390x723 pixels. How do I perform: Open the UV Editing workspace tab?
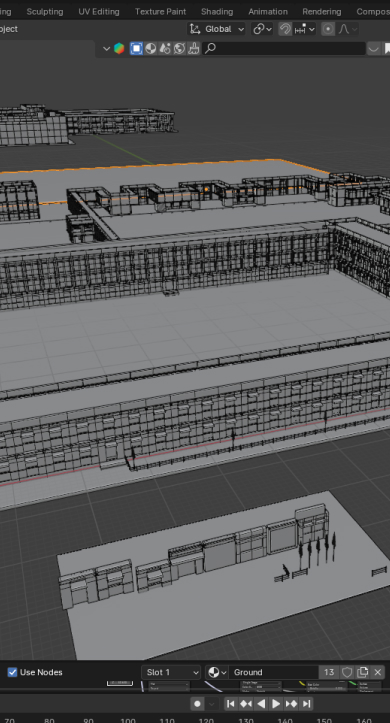(99, 12)
